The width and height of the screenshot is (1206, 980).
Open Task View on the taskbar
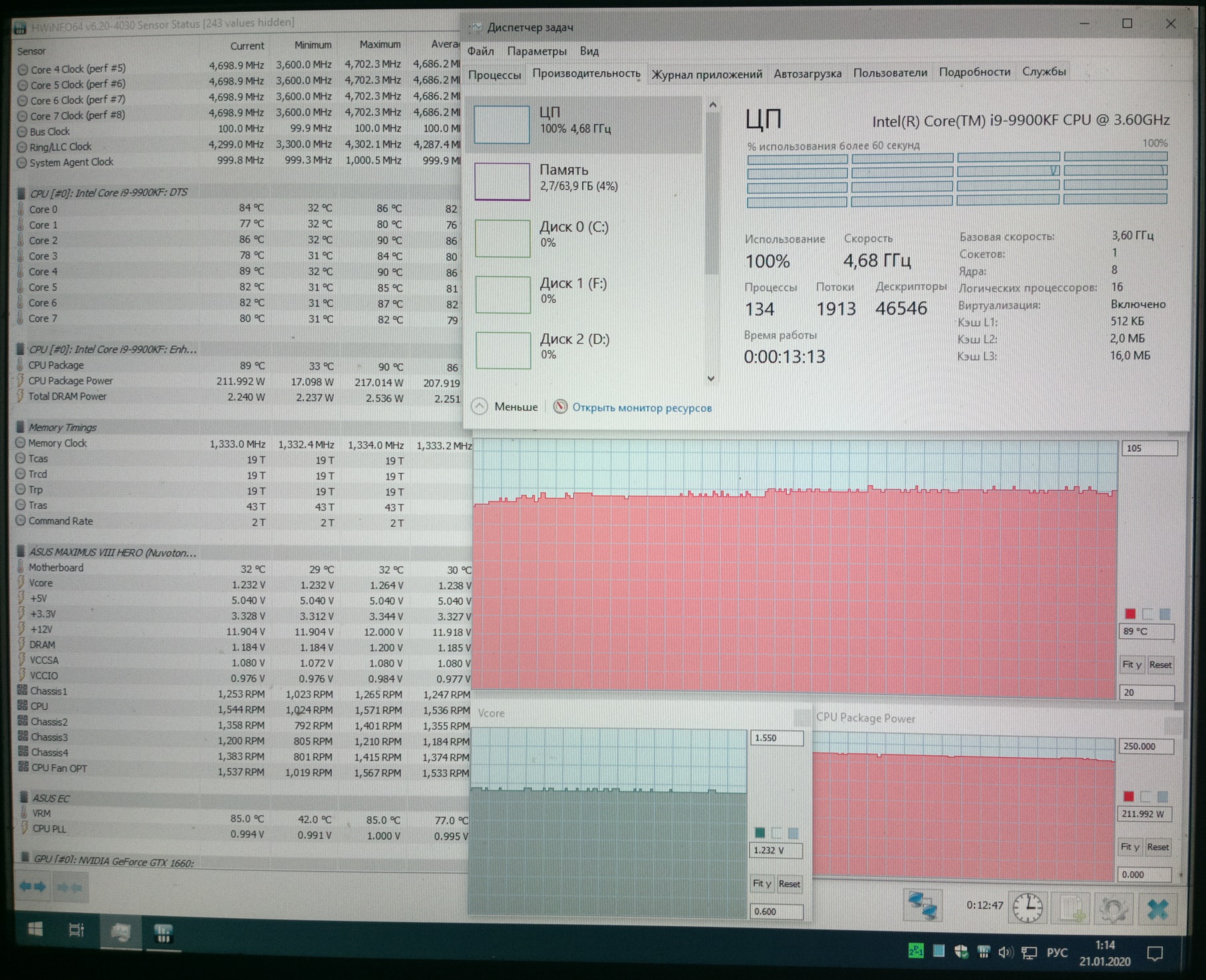(x=77, y=930)
